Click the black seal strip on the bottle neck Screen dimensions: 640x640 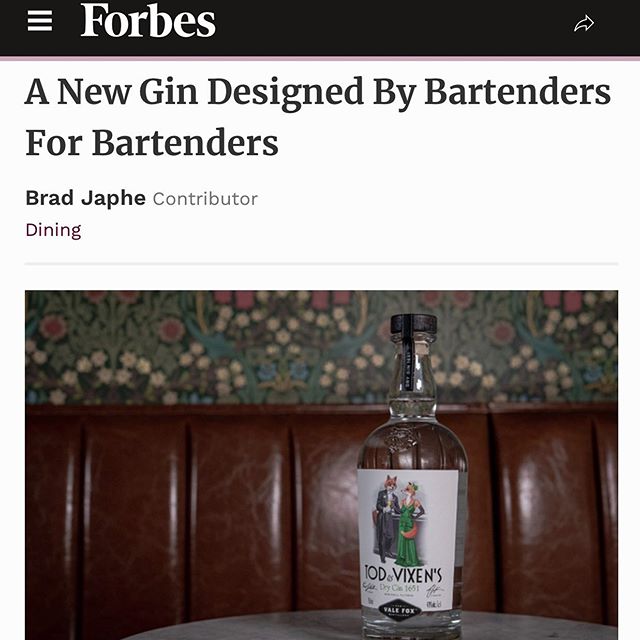(x=408, y=362)
